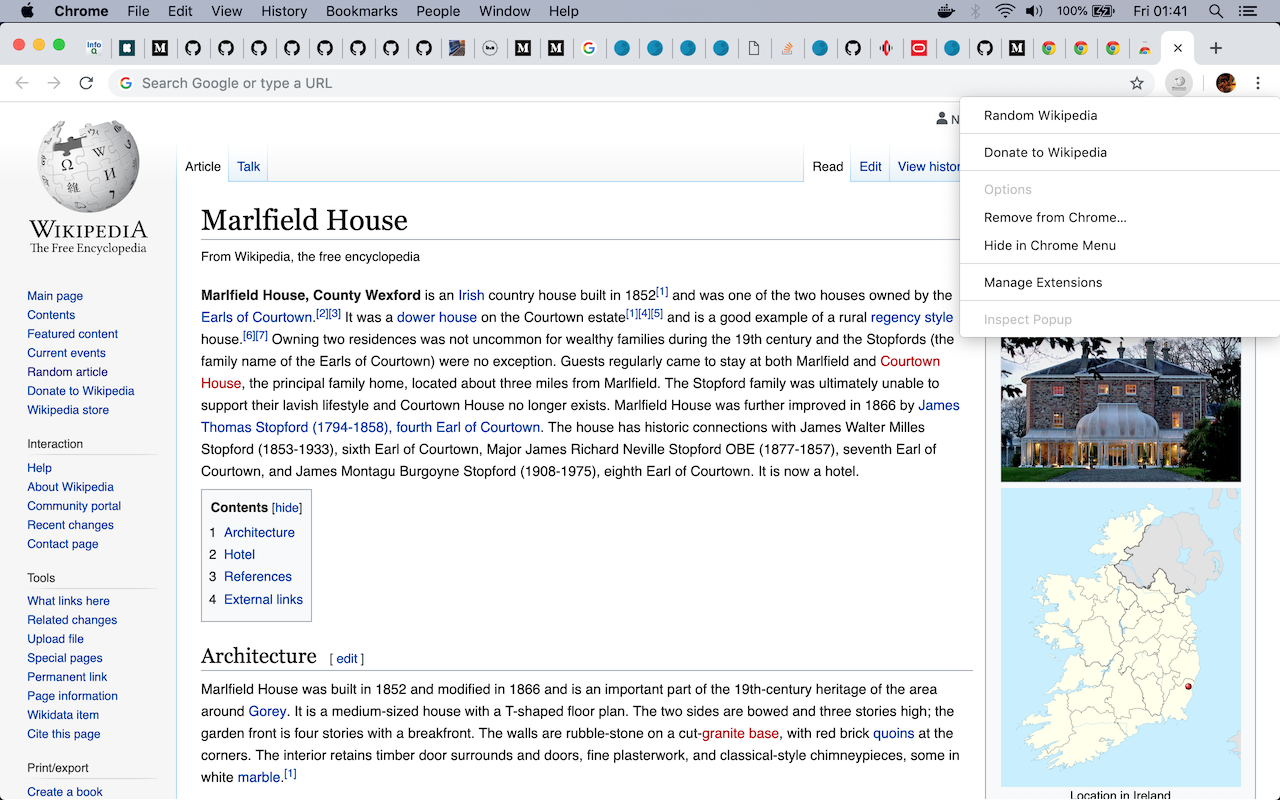Reload the page with the refresh icon
The height and width of the screenshot is (800, 1280).
click(x=86, y=83)
